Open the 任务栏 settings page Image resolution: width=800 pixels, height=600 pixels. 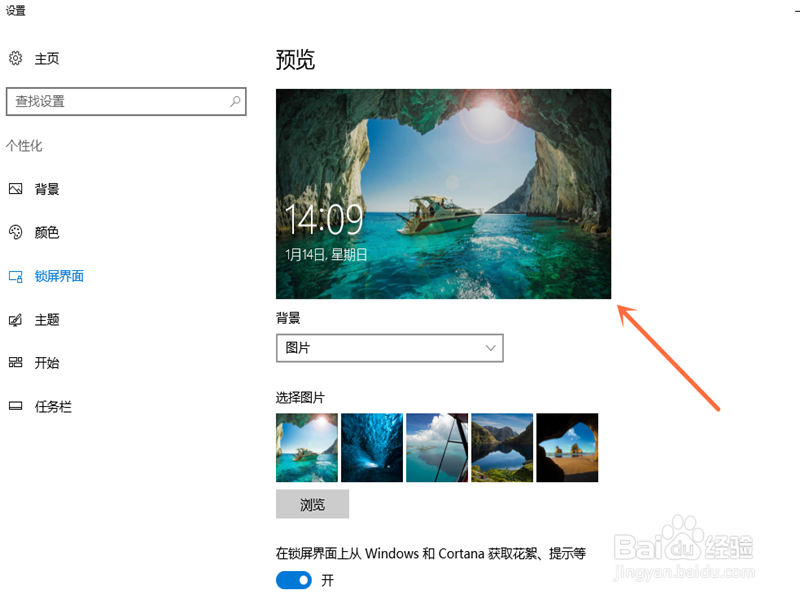tap(53, 407)
